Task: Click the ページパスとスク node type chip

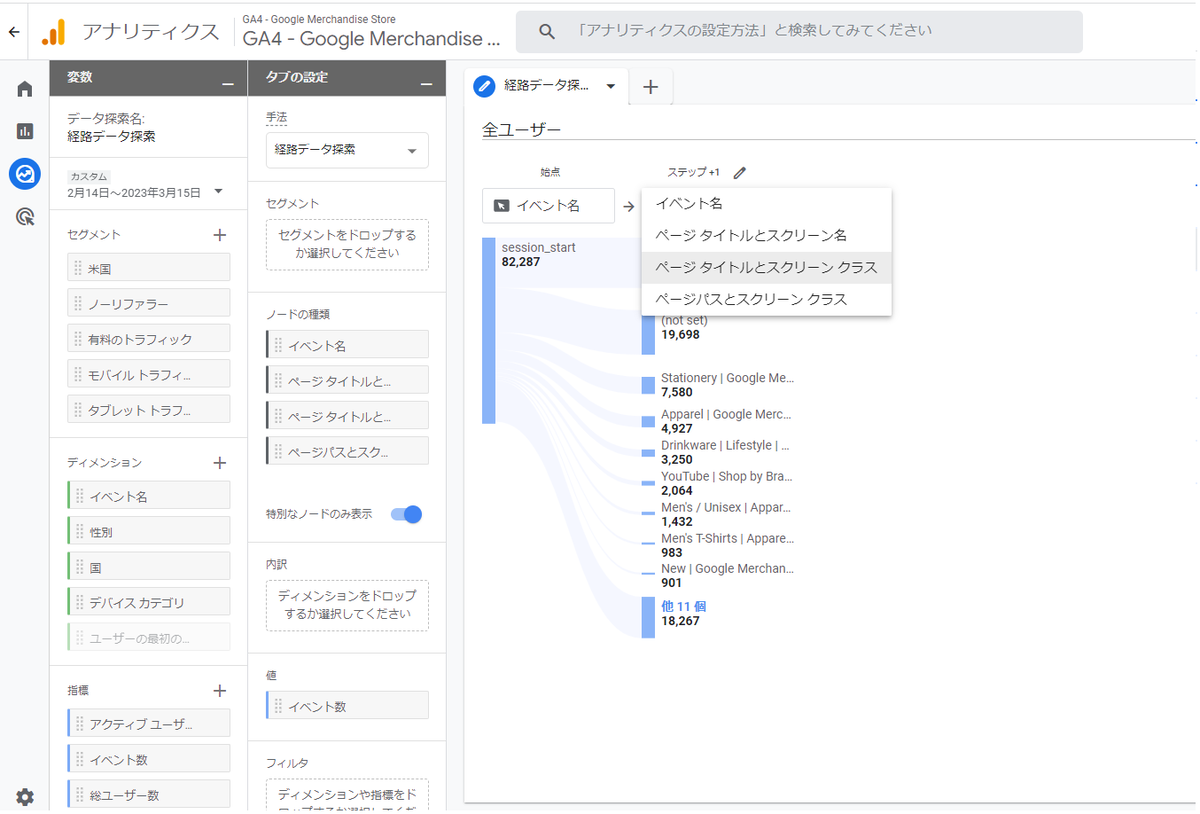Action: (x=347, y=450)
